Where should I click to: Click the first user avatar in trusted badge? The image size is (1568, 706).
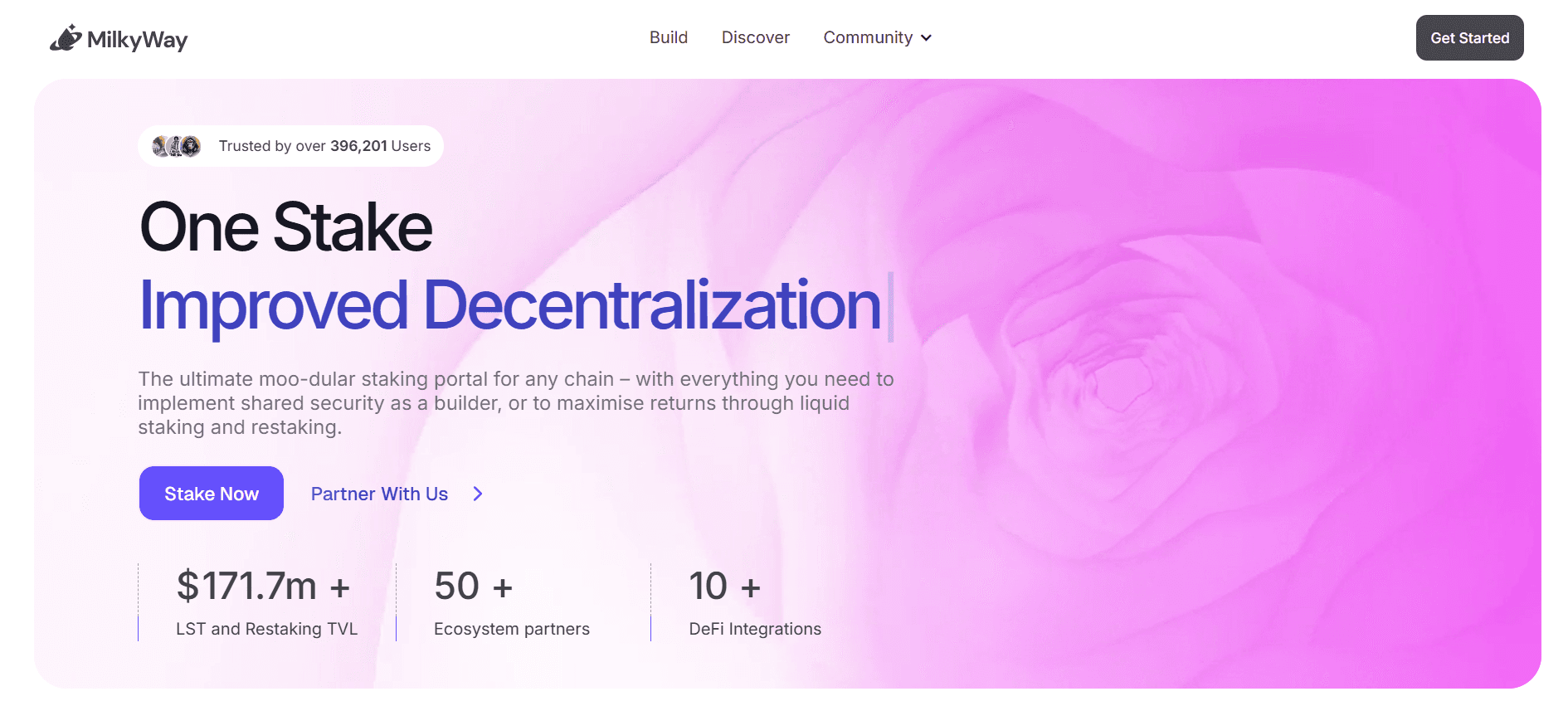(161, 146)
